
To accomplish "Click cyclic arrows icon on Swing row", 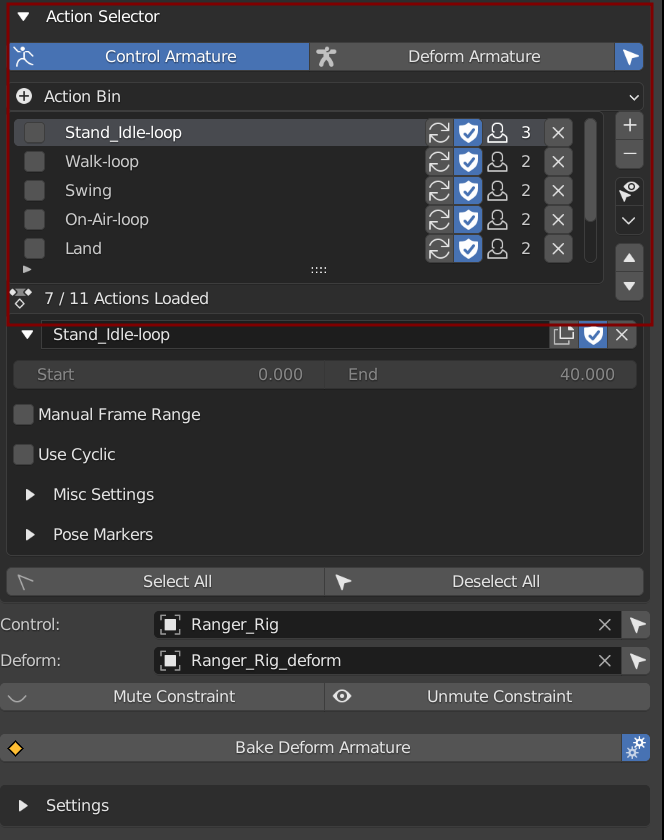I will (x=439, y=190).
